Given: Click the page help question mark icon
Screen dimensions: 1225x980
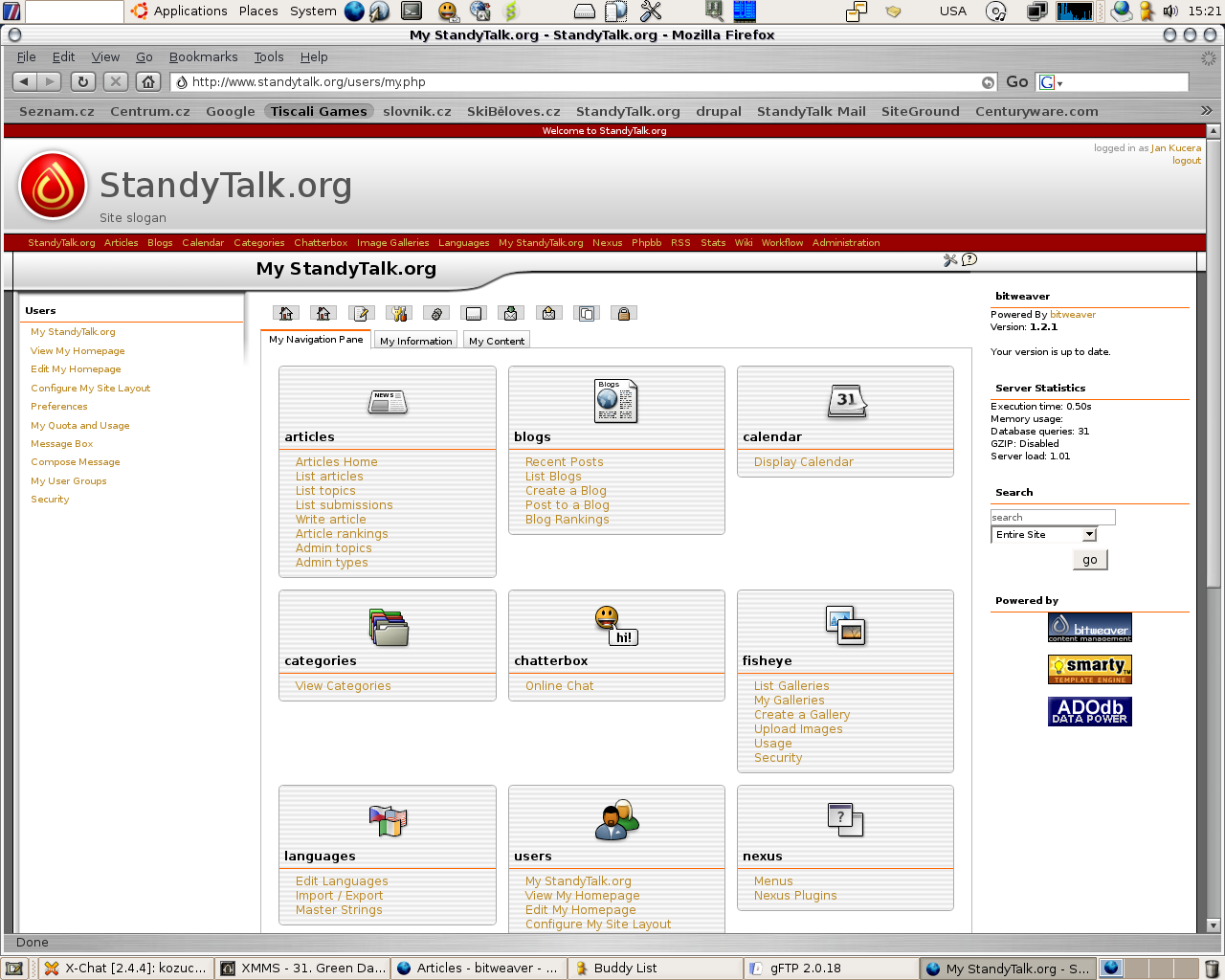Looking at the screenshot, I should (969, 259).
